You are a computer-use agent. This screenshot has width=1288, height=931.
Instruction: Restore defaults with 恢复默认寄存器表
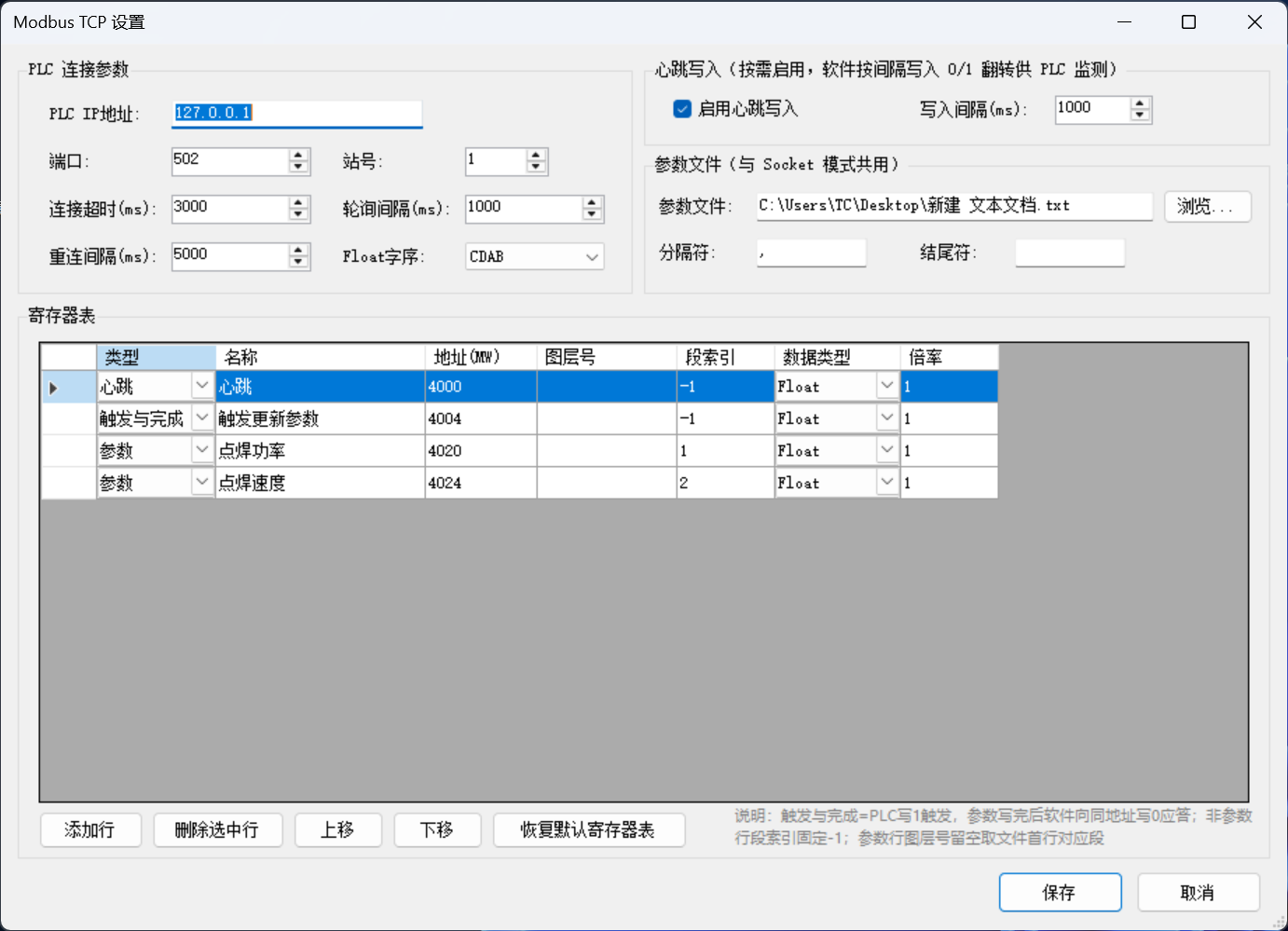(x=589, y=829)
